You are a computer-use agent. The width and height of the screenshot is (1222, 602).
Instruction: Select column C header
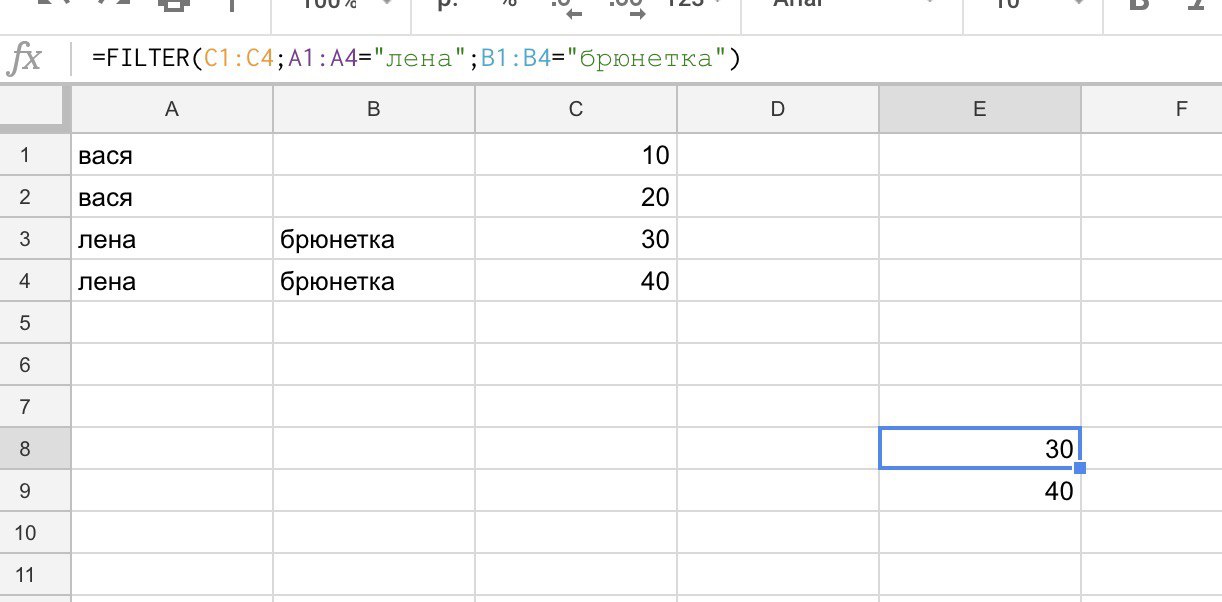(576, 110)
